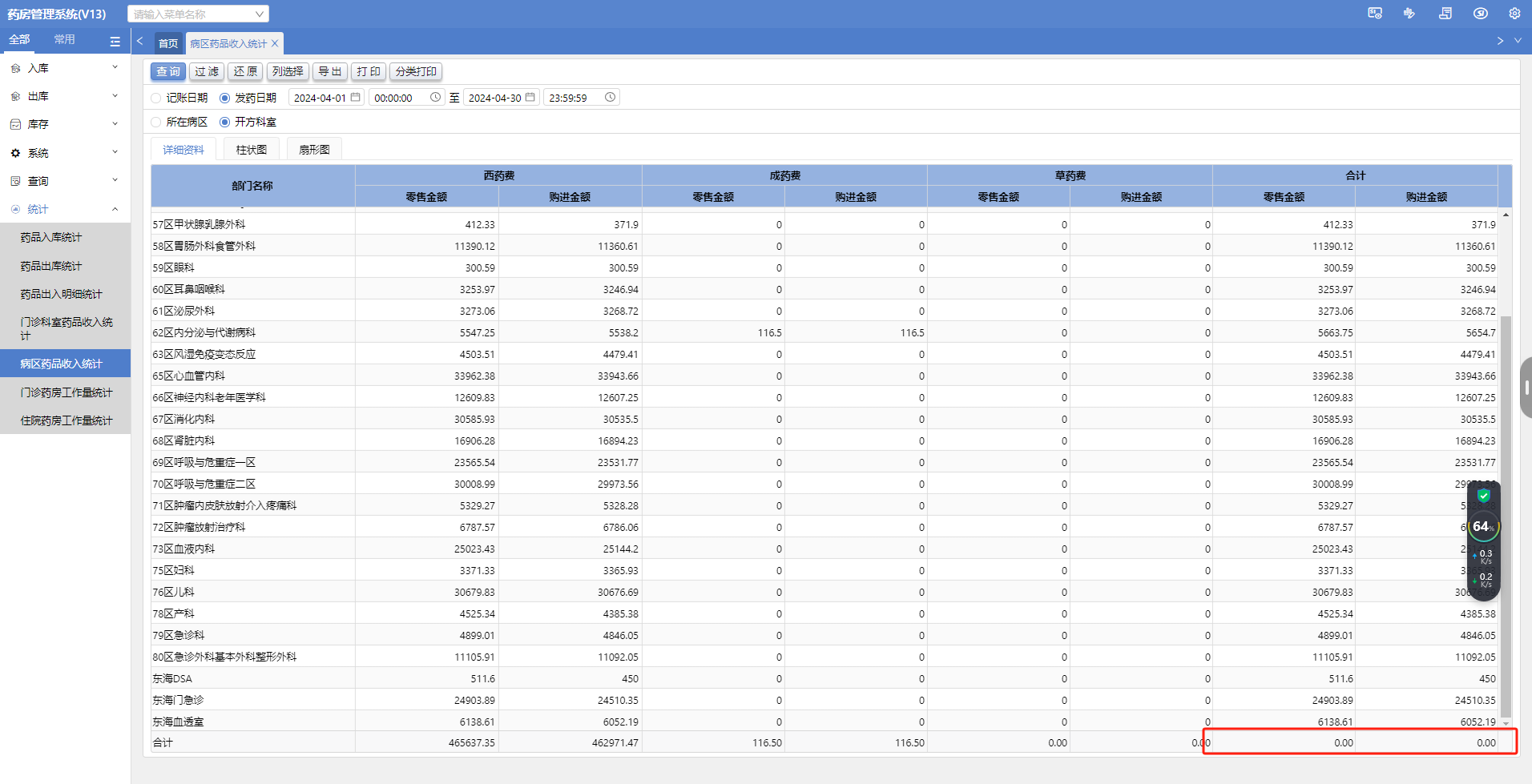Click clock icon of the 23:59:59 time field
This screenshot has width=1532, height=784.
(x=610, y=97)
